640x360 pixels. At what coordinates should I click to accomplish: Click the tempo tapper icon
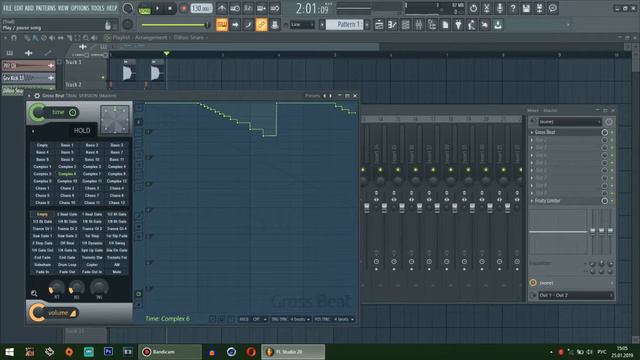coord(471,25)
